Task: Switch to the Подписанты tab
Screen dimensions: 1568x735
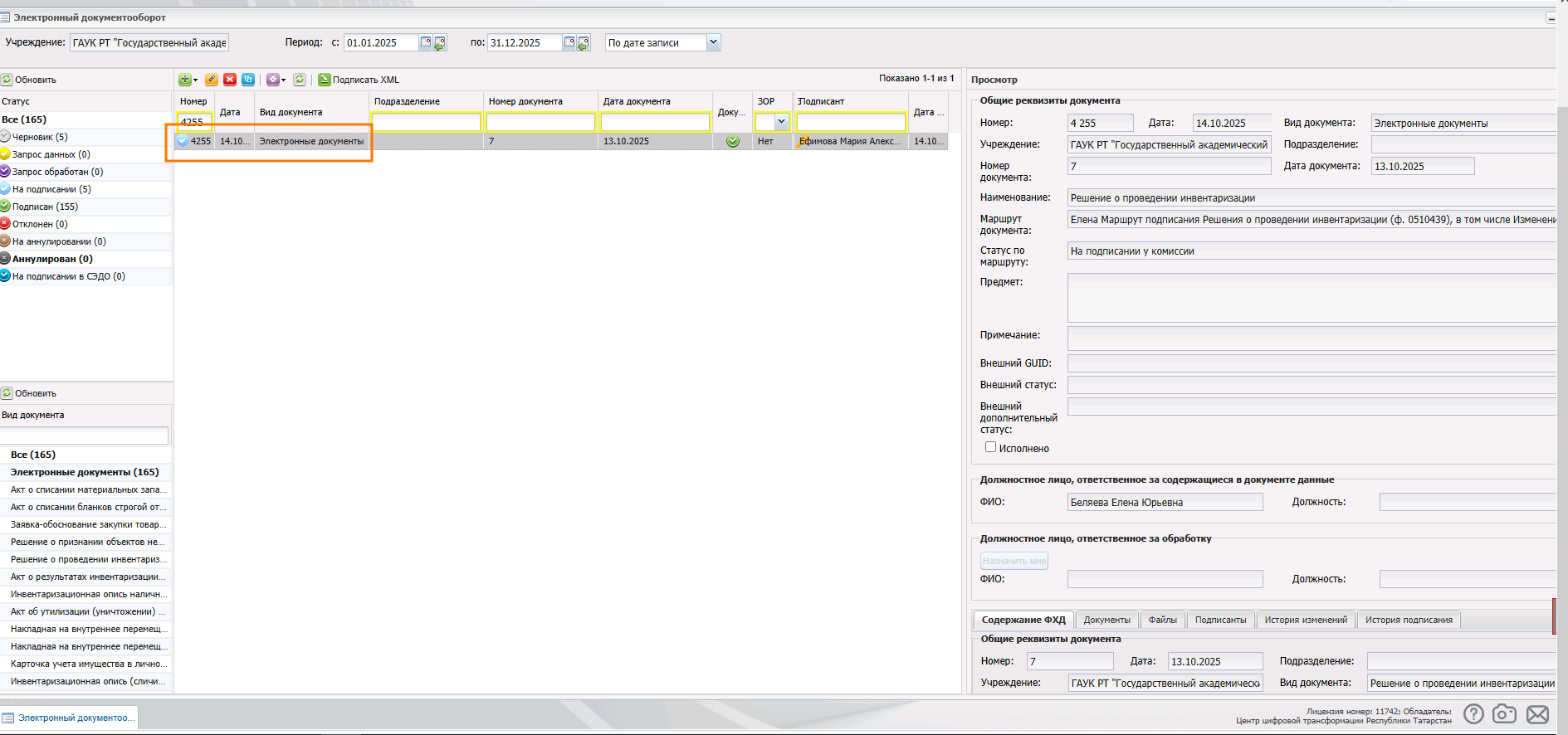Action: 1220,620
